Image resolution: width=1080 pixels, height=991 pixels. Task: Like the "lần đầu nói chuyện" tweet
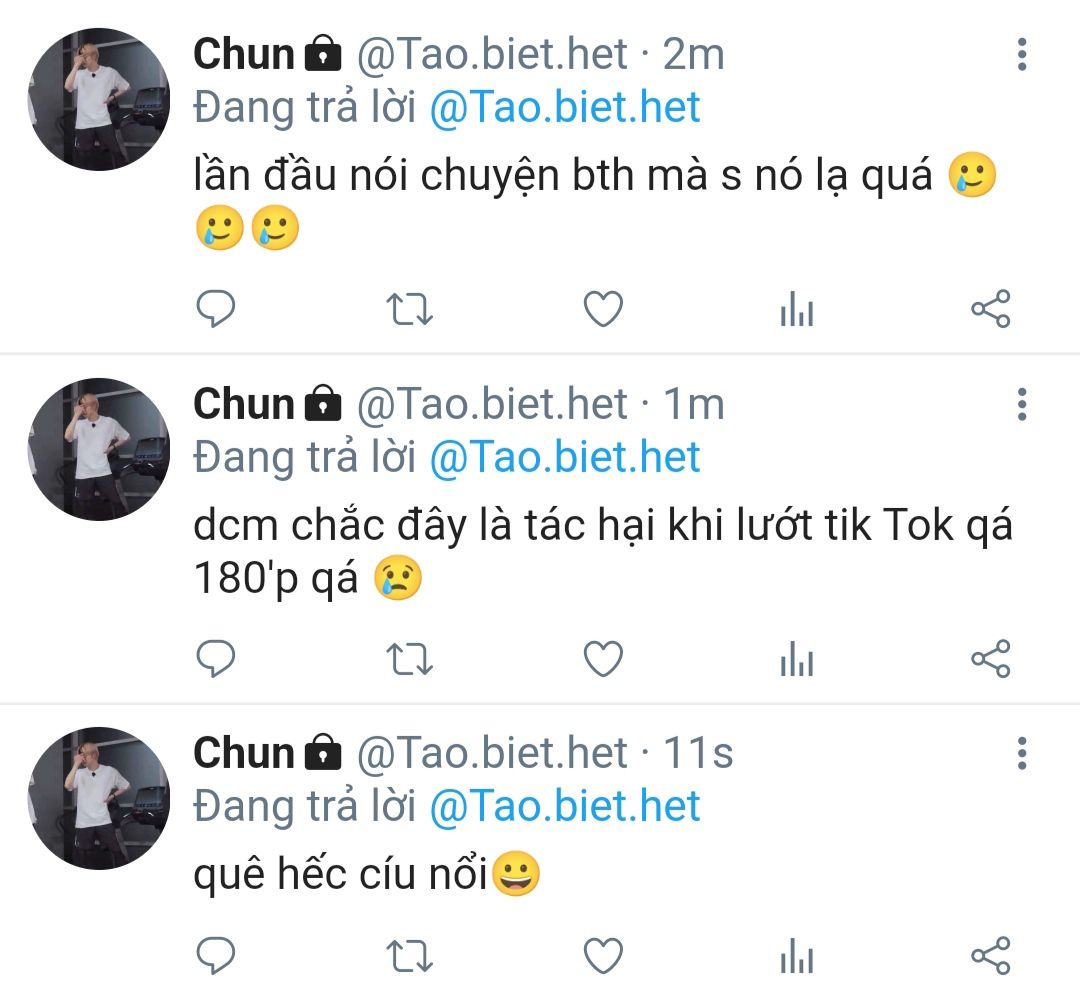603,310
